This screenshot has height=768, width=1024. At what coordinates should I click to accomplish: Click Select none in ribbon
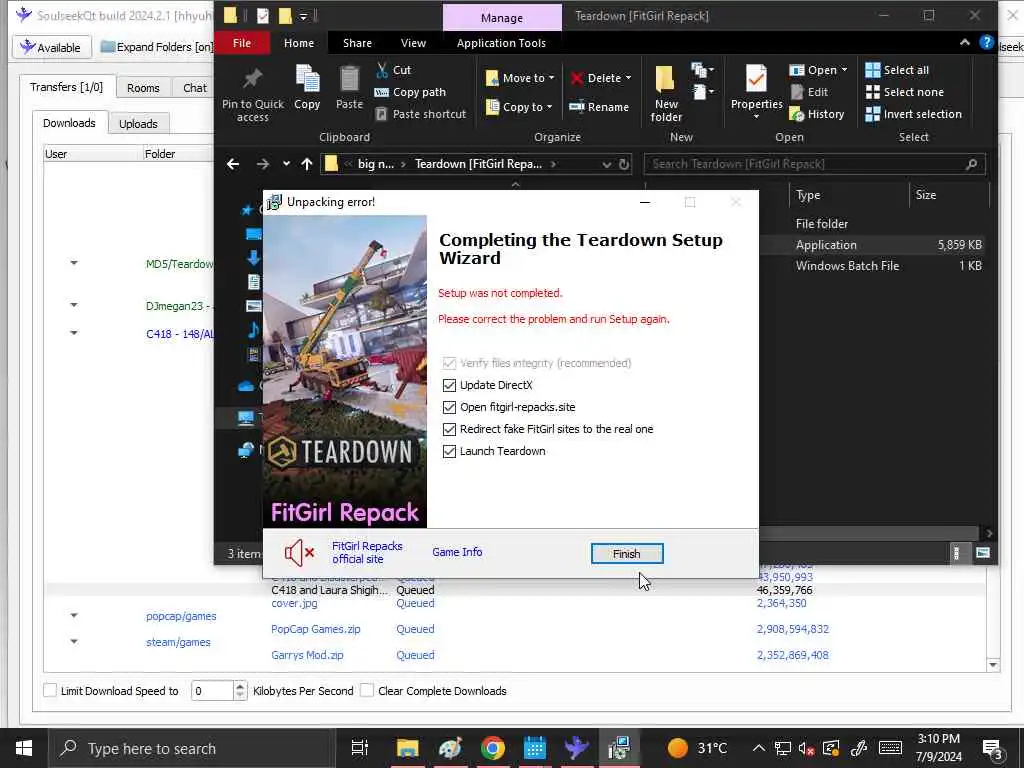click(904, 92)
